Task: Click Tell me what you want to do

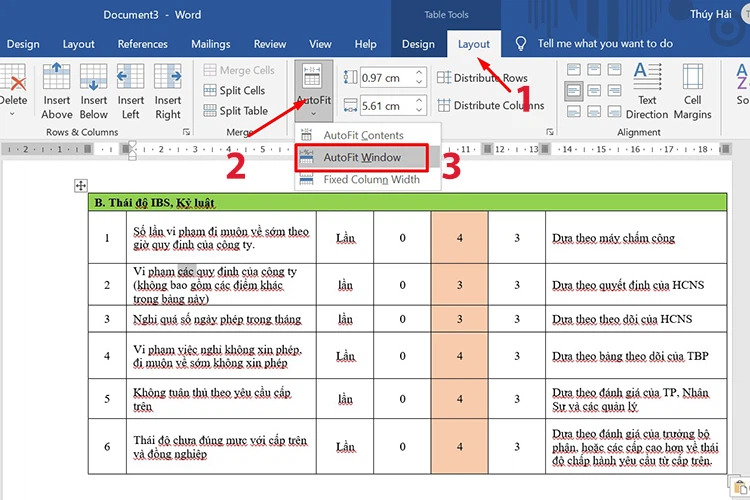Action: pos(605,44)
